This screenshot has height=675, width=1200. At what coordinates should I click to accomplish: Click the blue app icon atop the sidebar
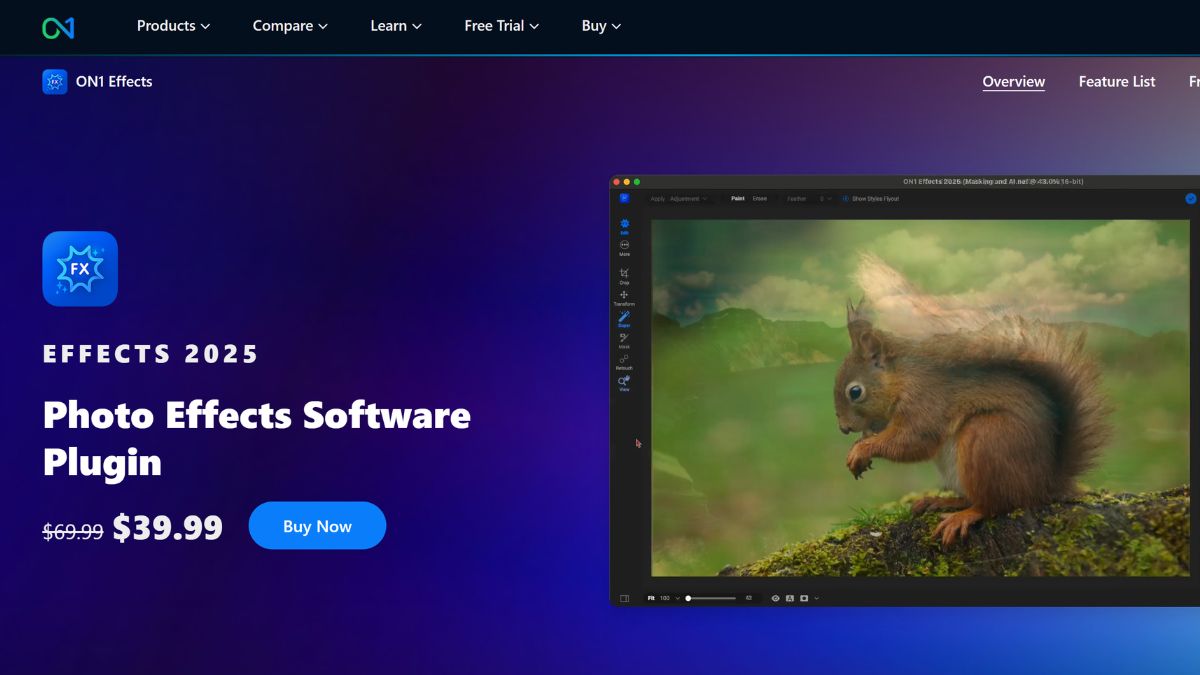pos(624,198)
